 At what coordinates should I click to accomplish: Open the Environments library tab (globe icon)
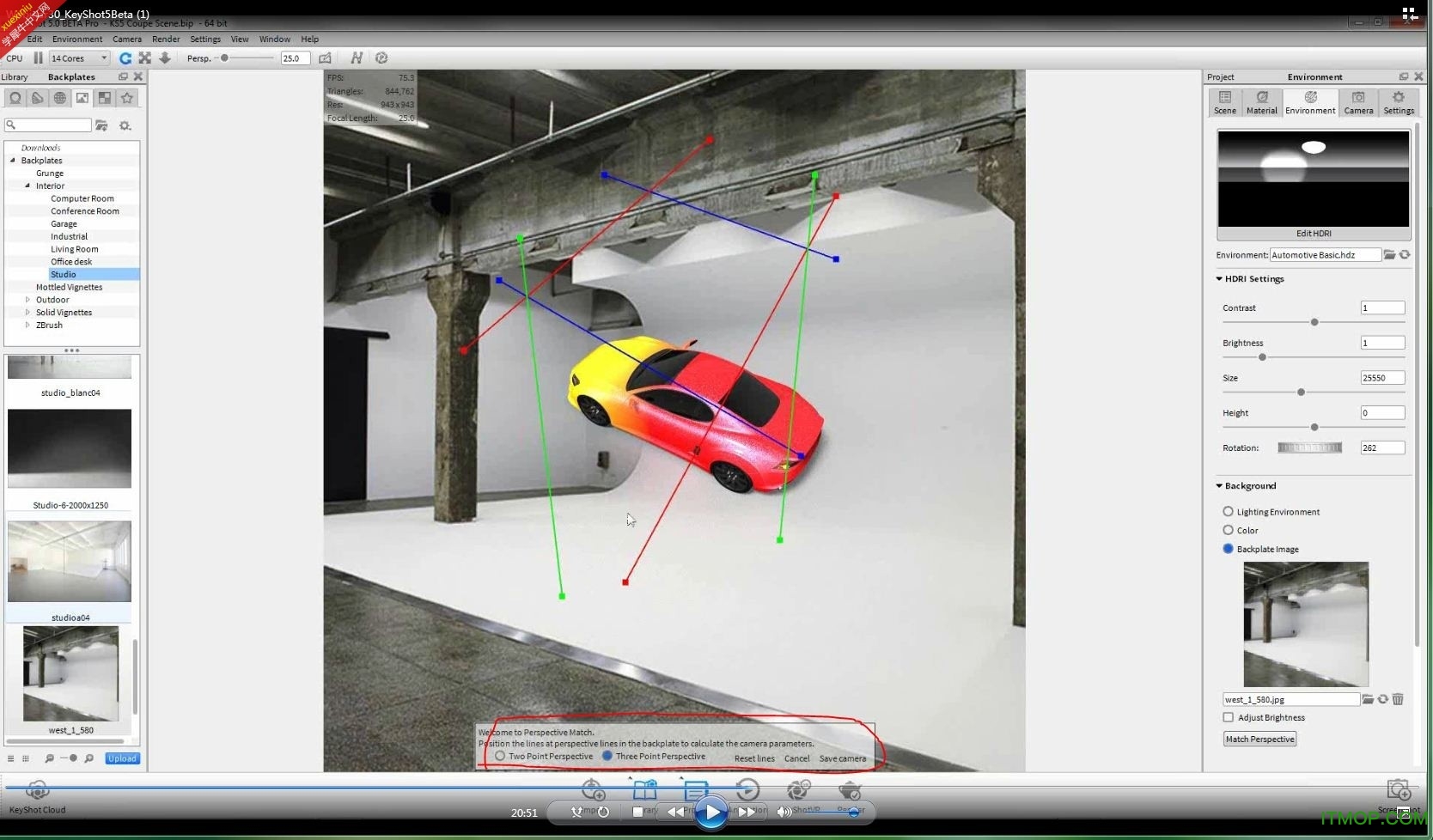pos(60,98)
